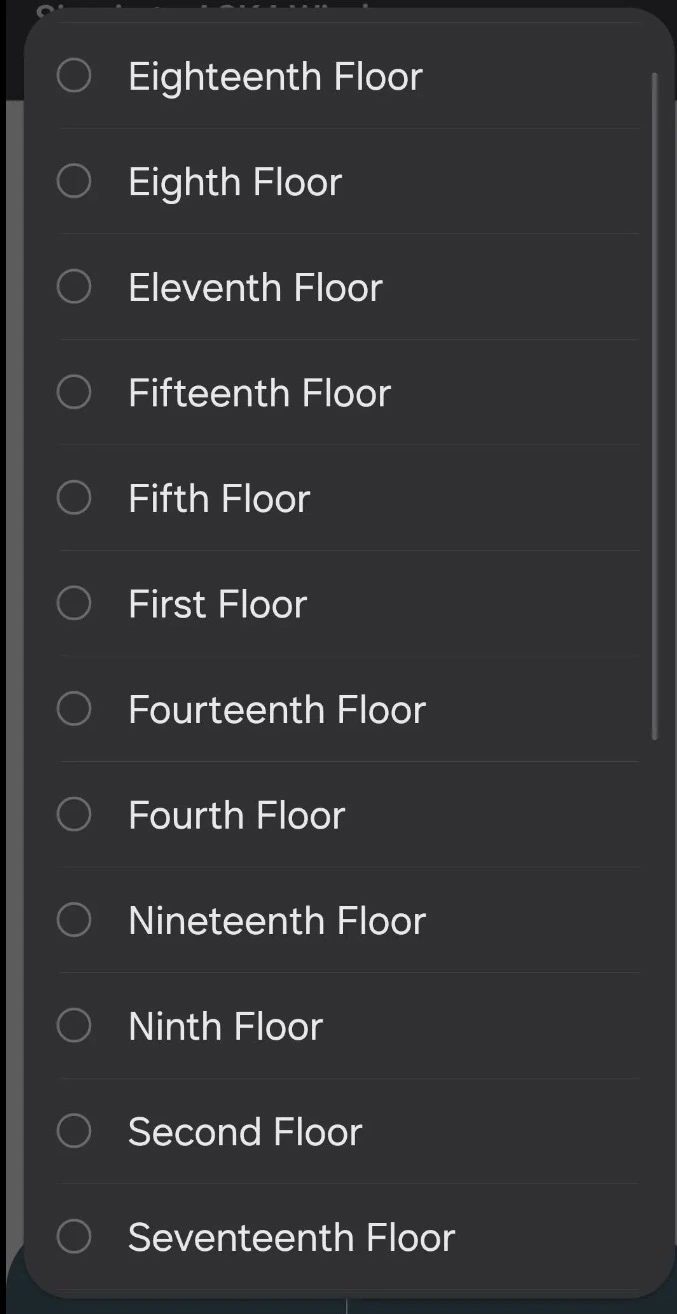Choose the First Floor radio button
The height and width of the screenshot is (1314, 677).
tap(74, 603)
